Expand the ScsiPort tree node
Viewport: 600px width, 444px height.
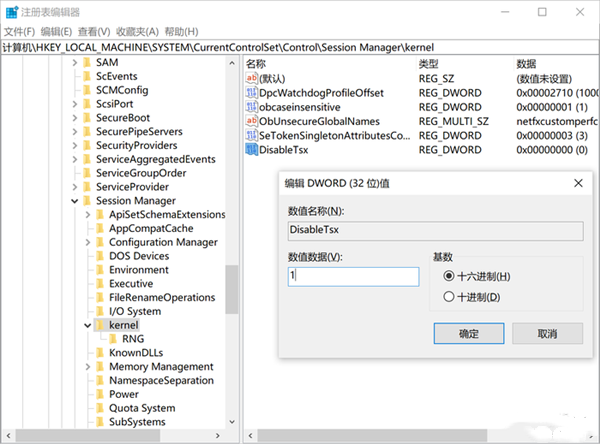pyautogui.click(x=75, y=104)
